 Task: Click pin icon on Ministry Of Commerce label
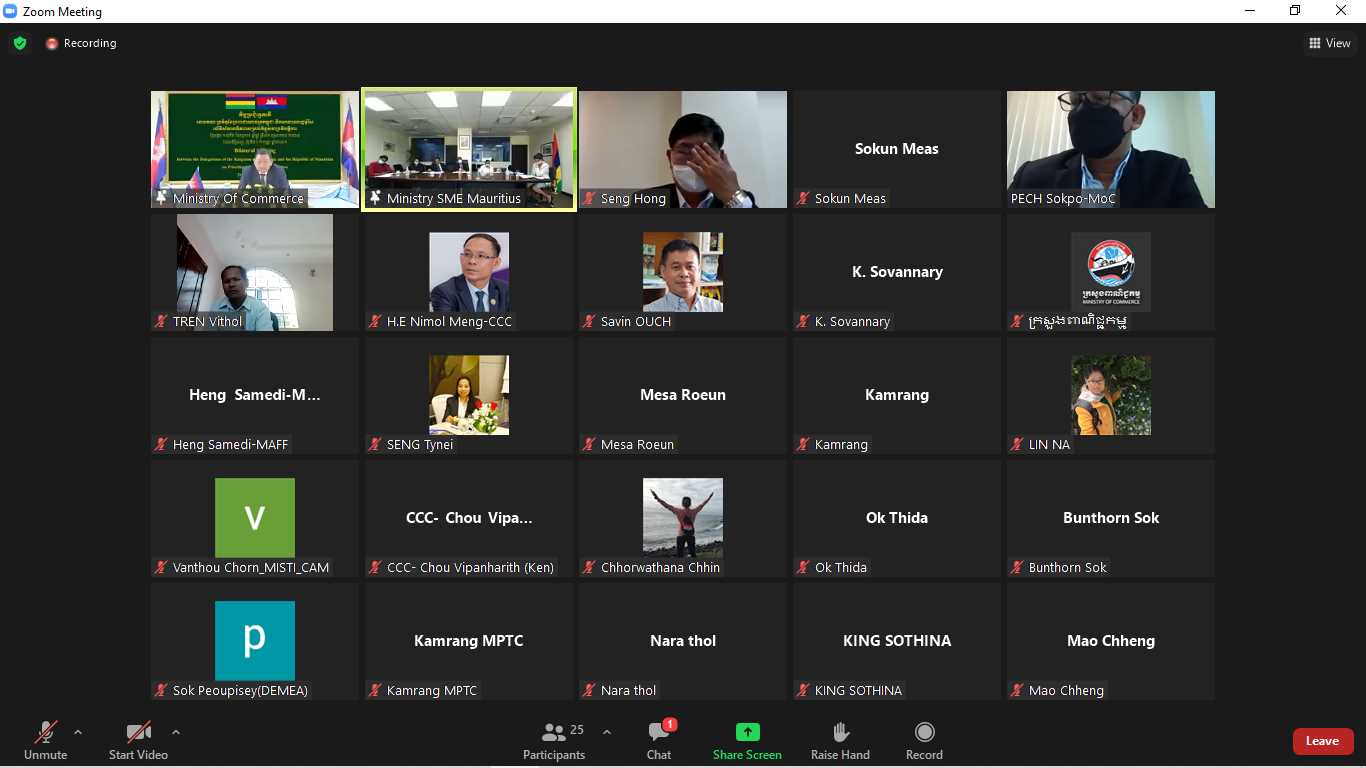point(161,199)
